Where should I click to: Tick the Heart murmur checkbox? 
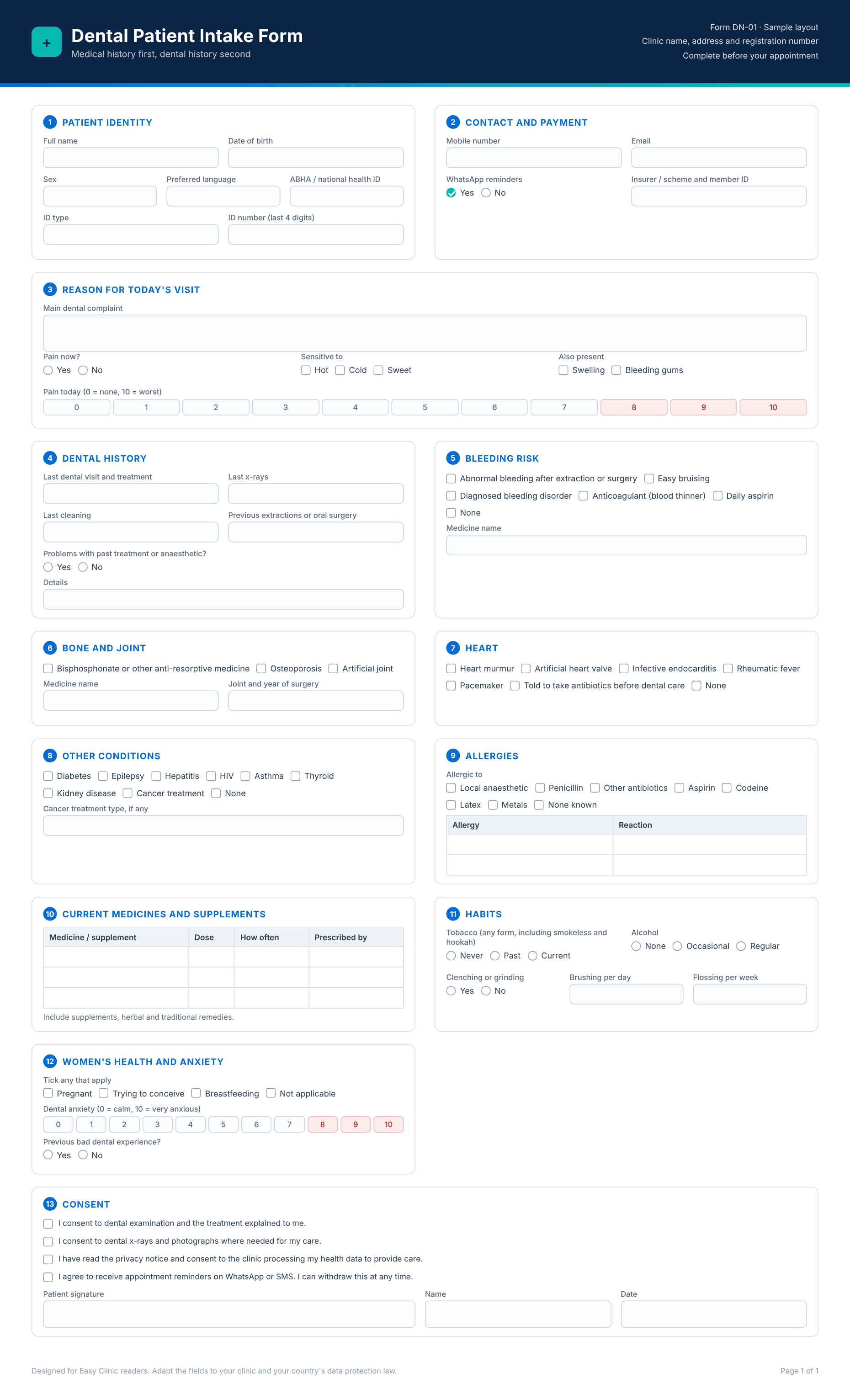[x=451, y=669]
